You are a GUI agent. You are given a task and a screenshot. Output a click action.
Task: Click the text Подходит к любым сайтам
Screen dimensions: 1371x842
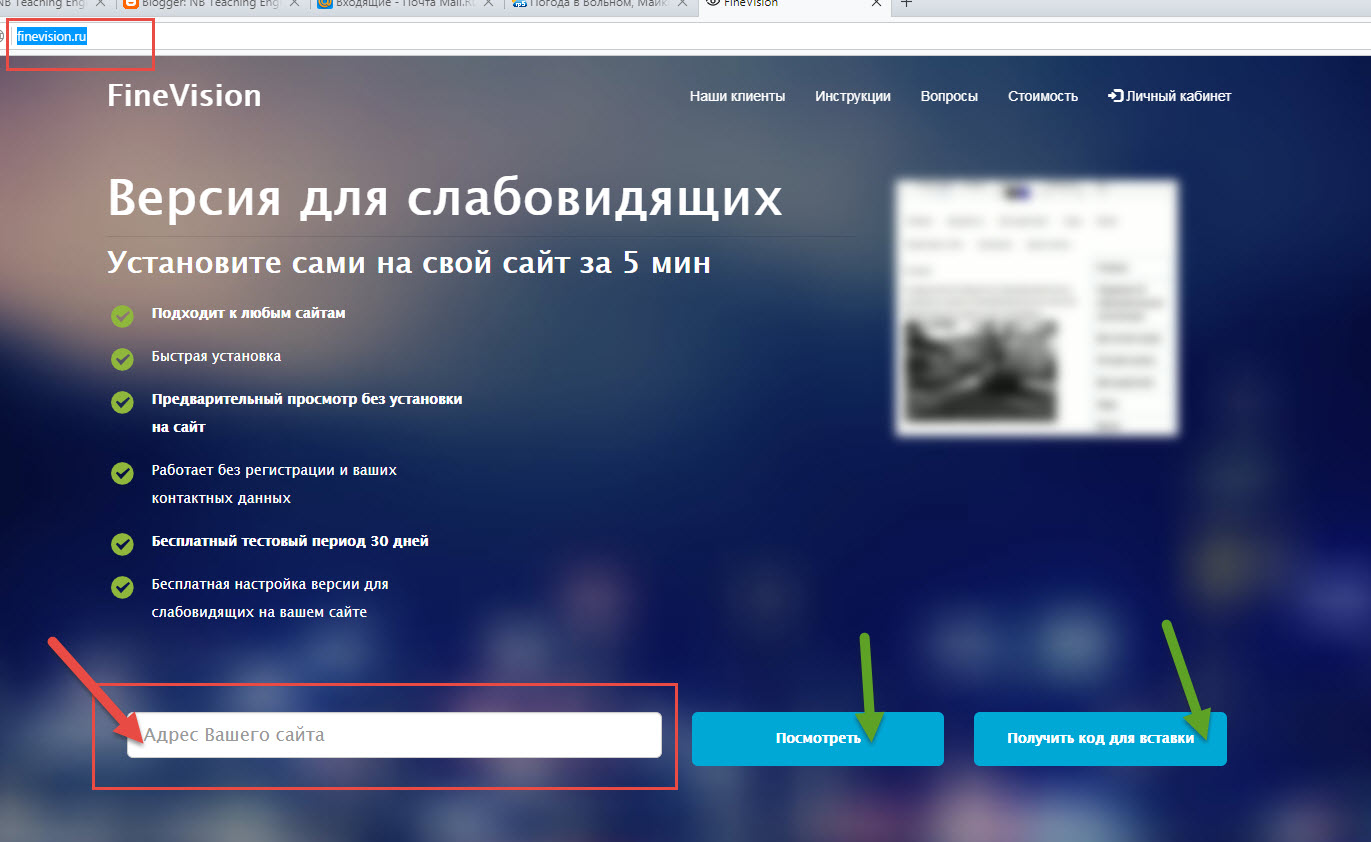pos(248,313)
